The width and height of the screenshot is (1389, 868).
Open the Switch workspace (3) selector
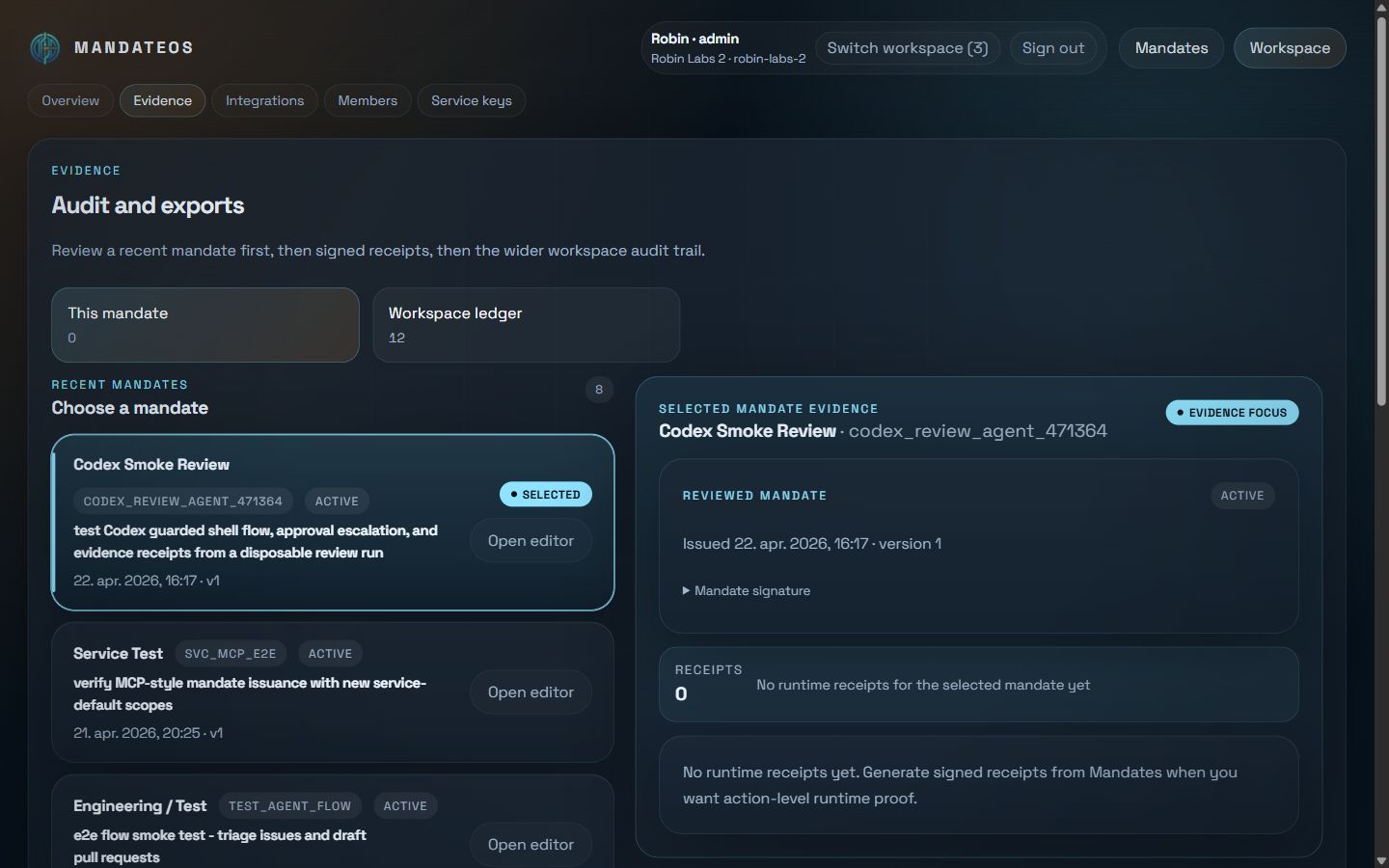pos(908,48)
